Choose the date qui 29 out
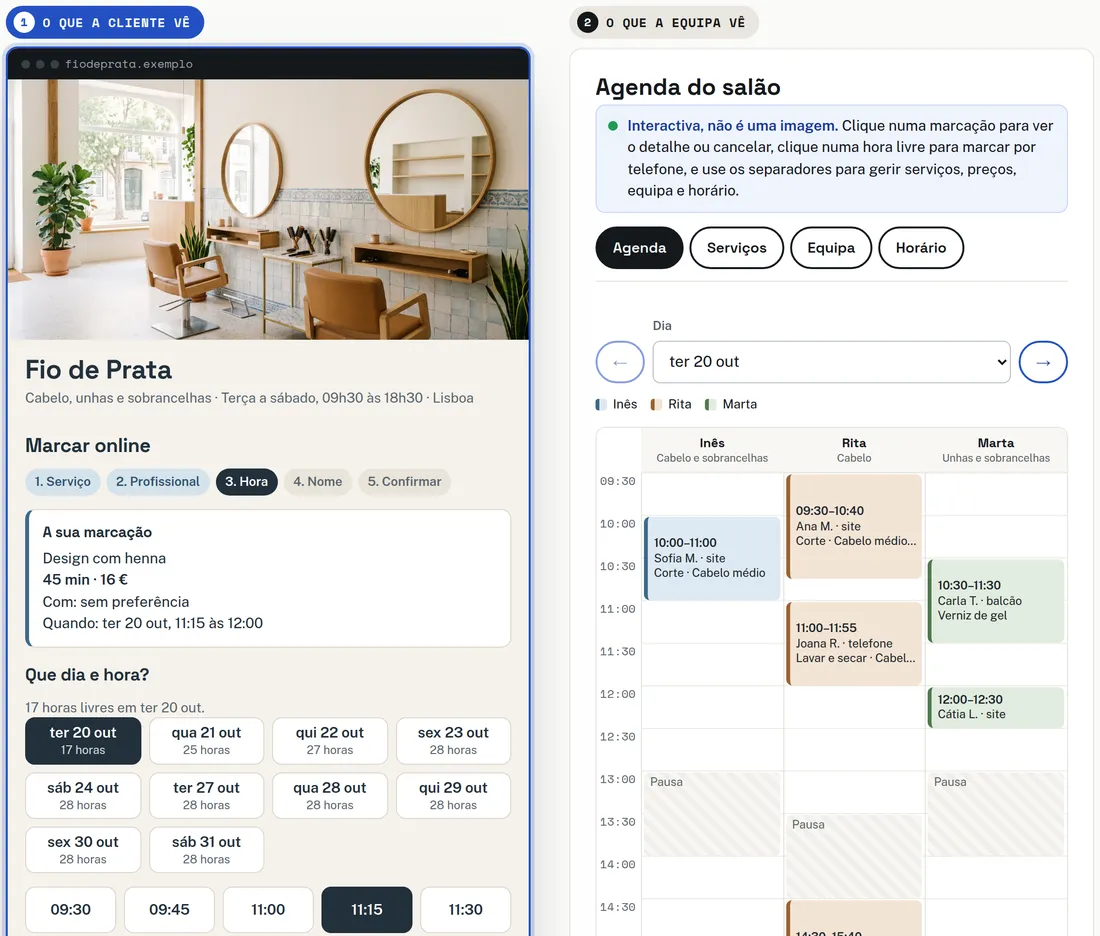The image size is (1100, 936). click(x=453, y=796)
